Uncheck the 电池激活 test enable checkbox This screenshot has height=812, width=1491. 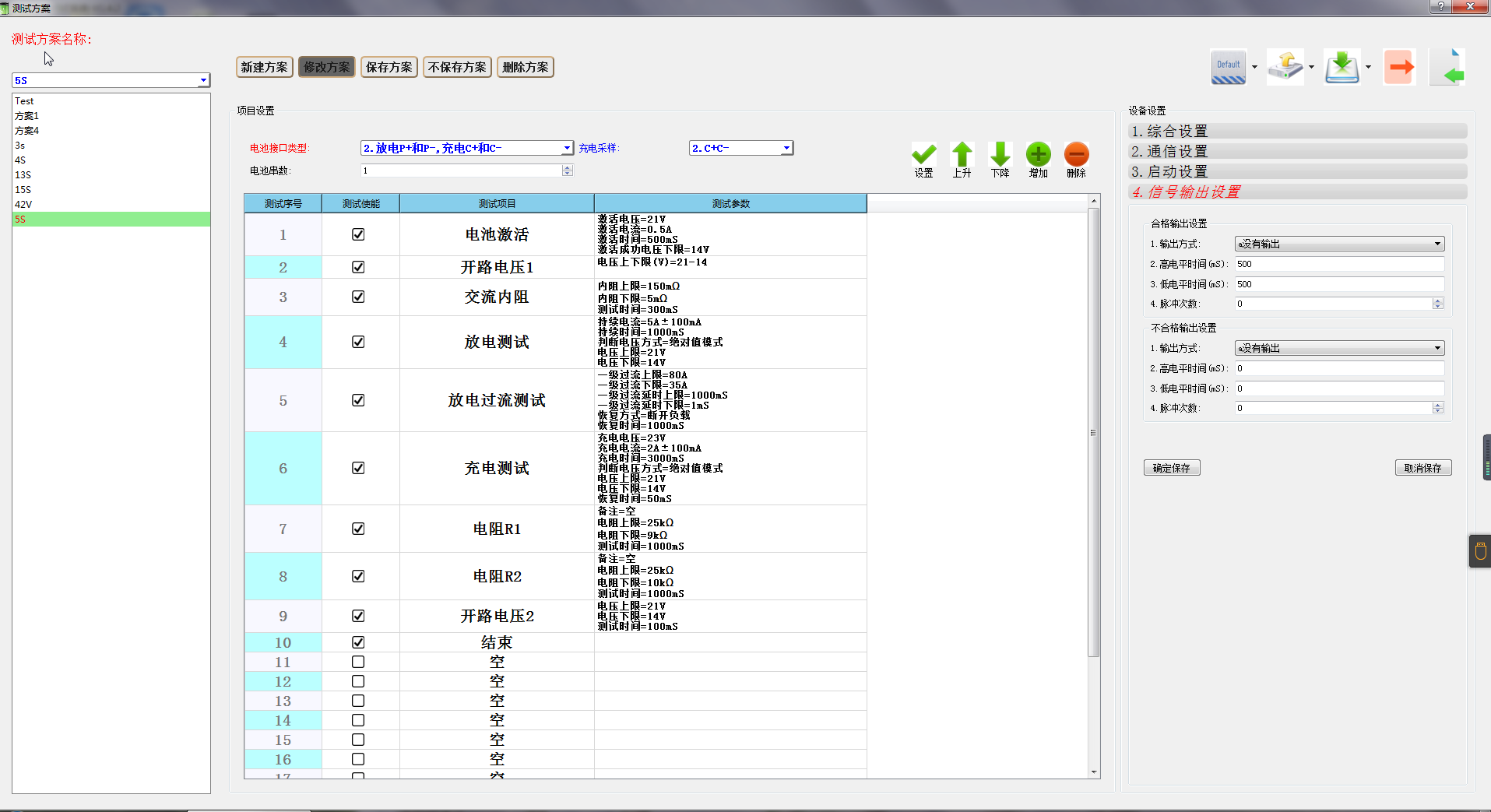tap(358, 234)
